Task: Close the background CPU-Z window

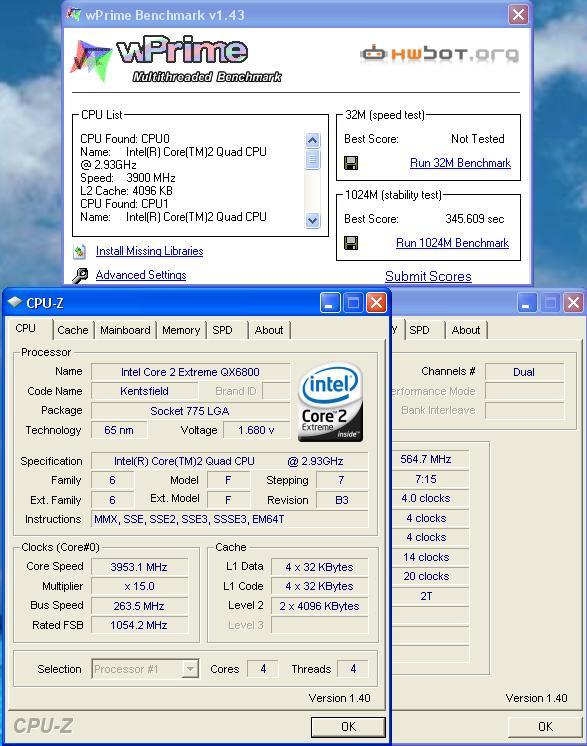Action: (573, 303)
